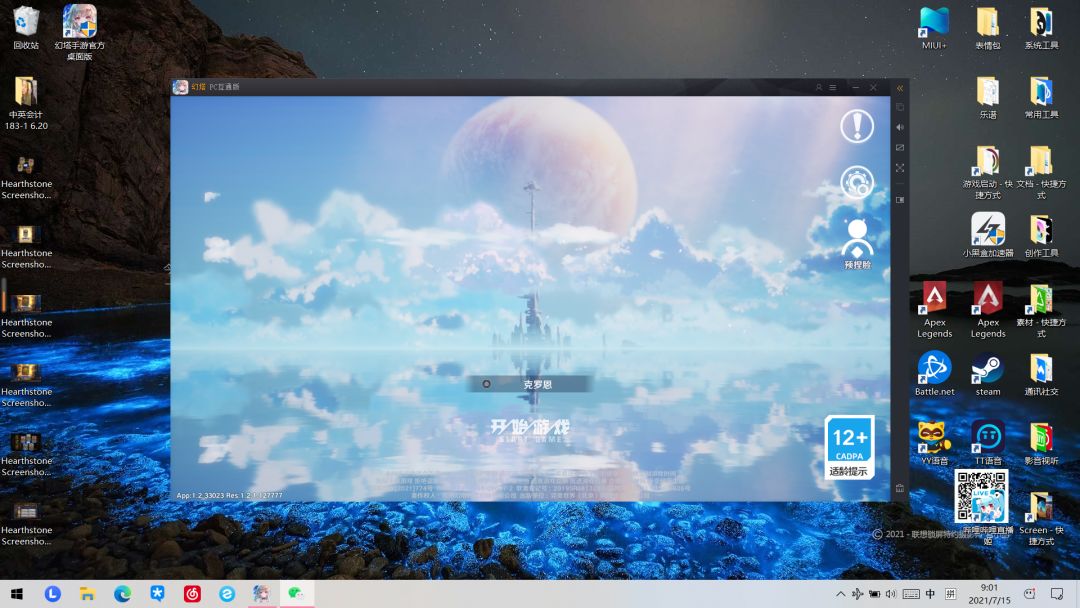Collapse the emulator sidebar with double chevron

(x=900, y=88)
